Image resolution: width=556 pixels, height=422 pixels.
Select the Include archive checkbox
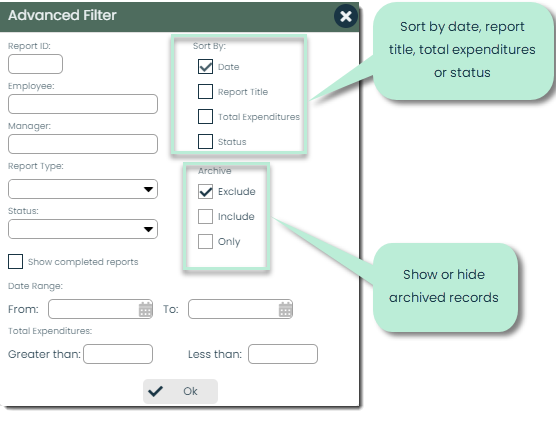205,216
